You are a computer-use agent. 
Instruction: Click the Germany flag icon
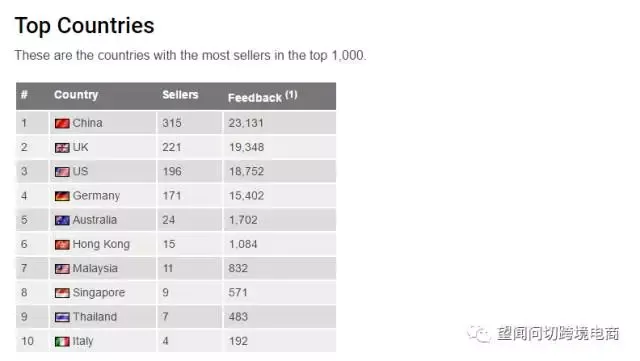click(62, 196)
